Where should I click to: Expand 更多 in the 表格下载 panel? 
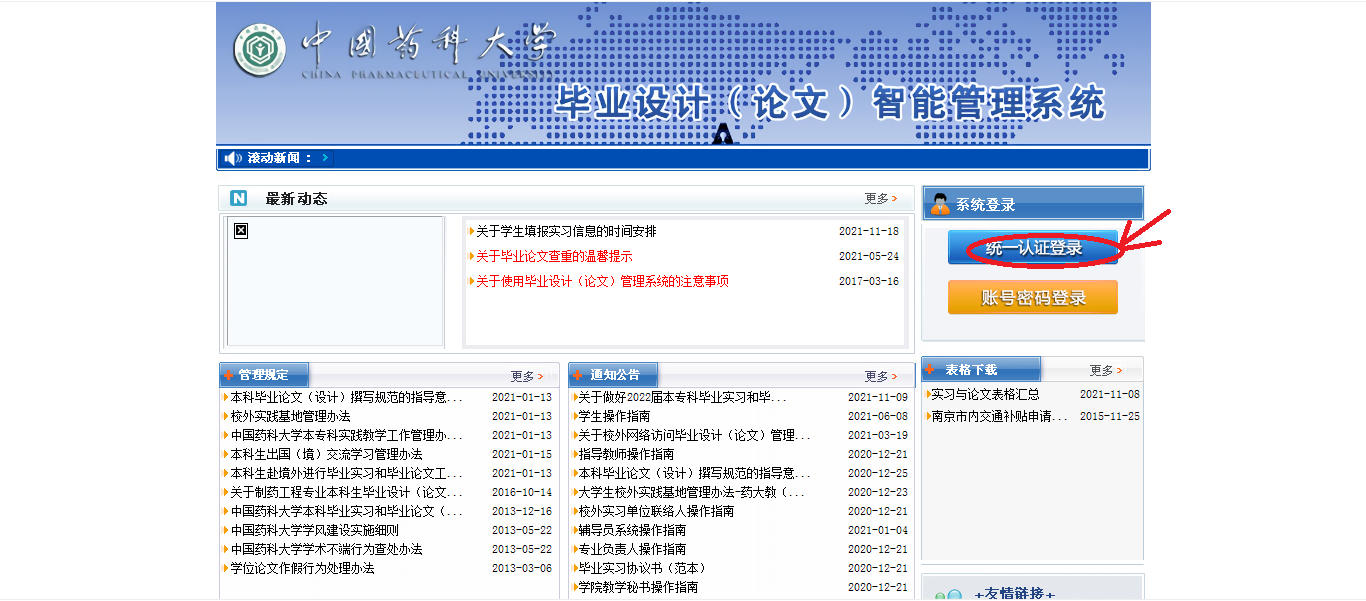(x=1104, y=370)
